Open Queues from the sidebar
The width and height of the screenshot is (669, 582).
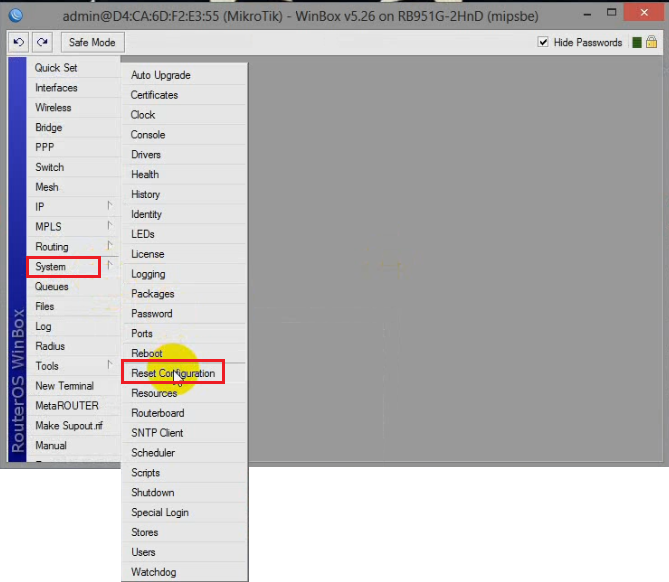52,286
